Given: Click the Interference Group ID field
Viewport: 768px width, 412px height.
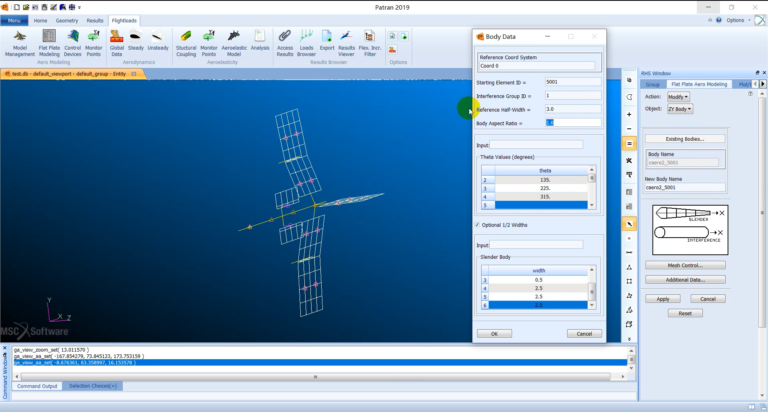Looking at the screenshot, I should (573, 96).
